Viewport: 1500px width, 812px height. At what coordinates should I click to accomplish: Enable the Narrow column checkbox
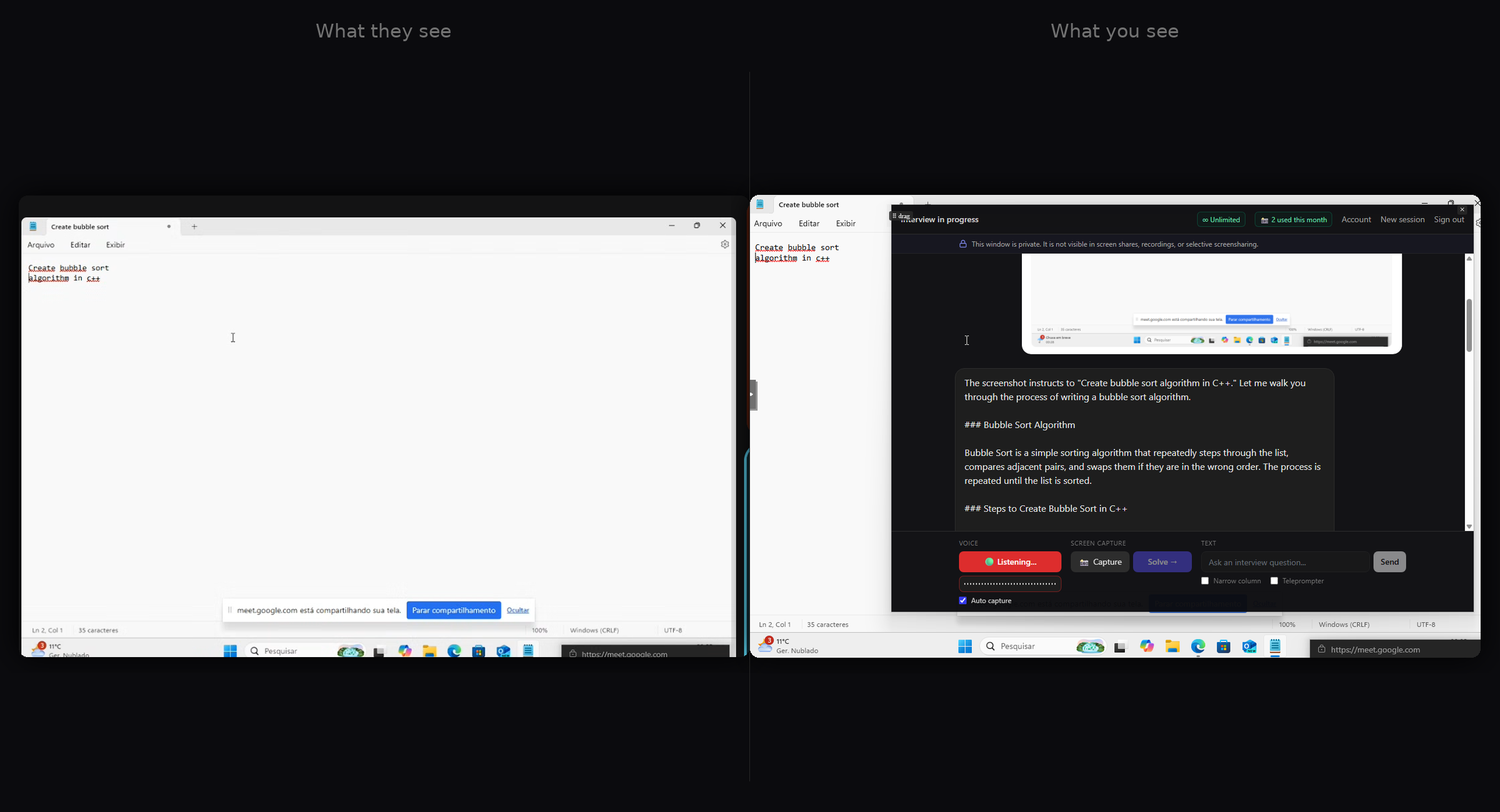tap(1205, 581)
